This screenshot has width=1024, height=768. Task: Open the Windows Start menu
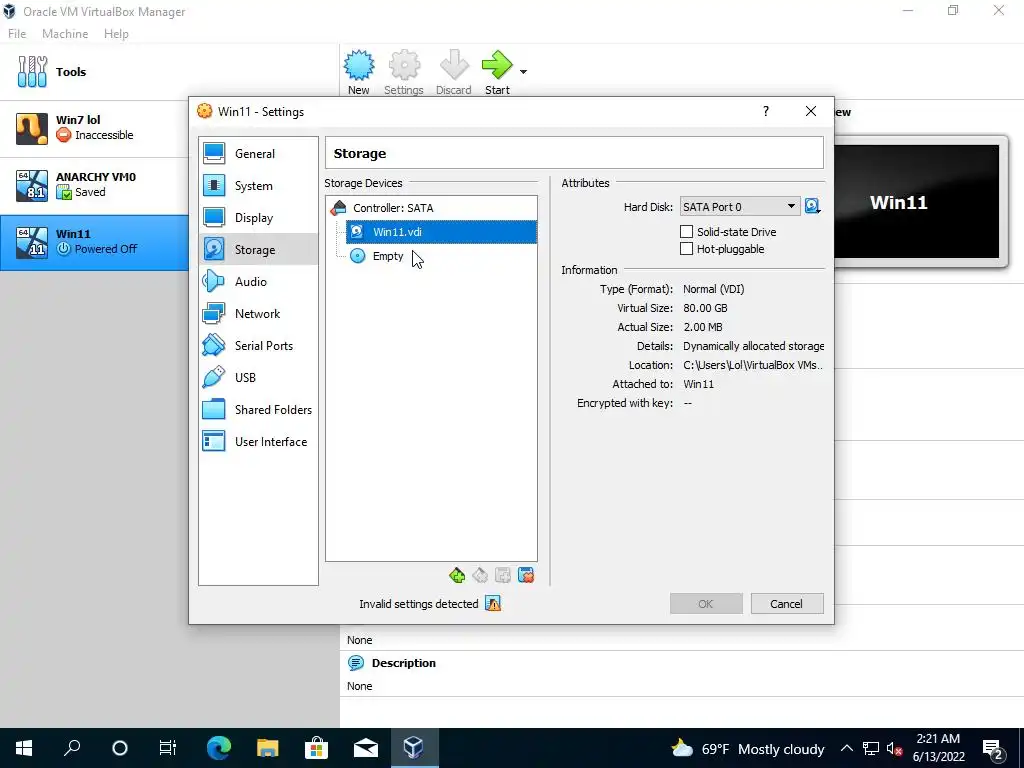(x=24, y=748)
